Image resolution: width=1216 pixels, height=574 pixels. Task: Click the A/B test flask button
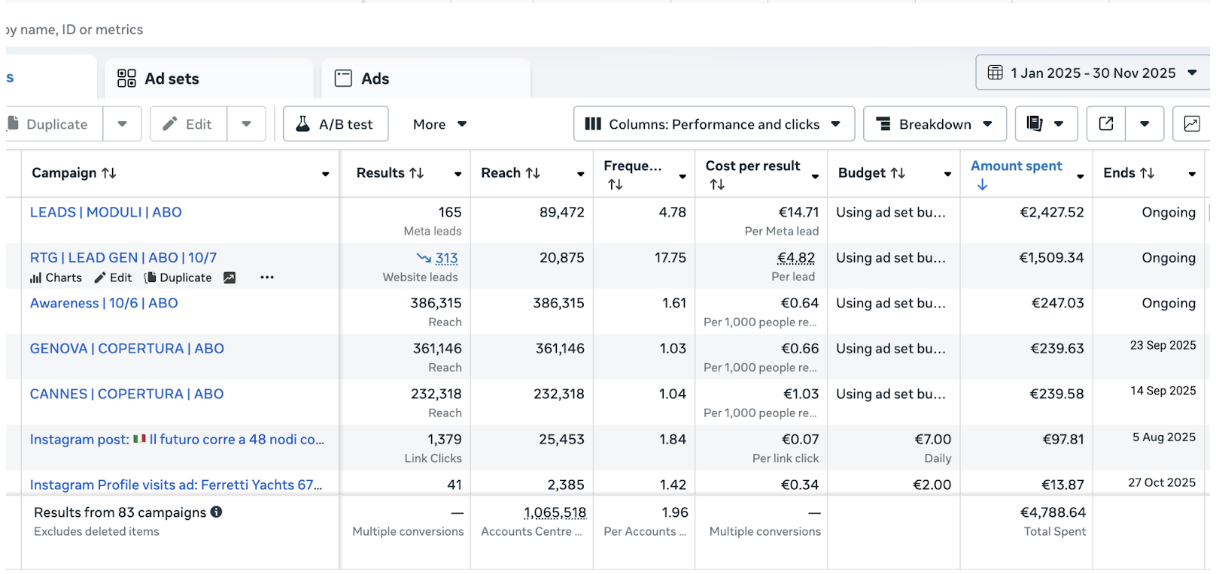(x=336, y=124)
